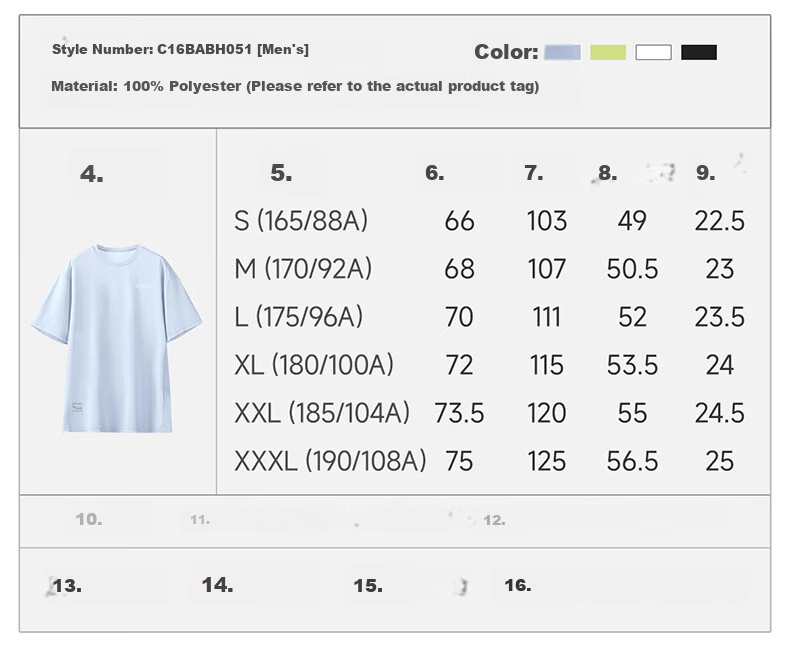Viewport: 790px width, 655px height.
Task: Click the value 23.5 in the L row
Action: point(719,317)
